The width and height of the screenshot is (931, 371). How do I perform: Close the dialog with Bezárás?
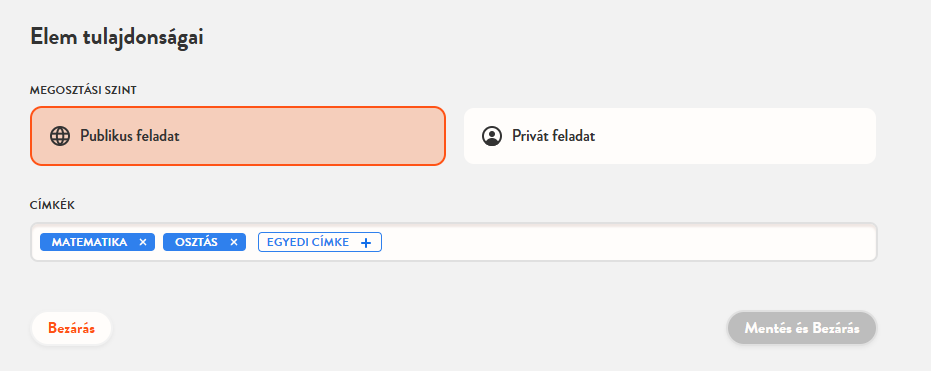click(71, 328)
